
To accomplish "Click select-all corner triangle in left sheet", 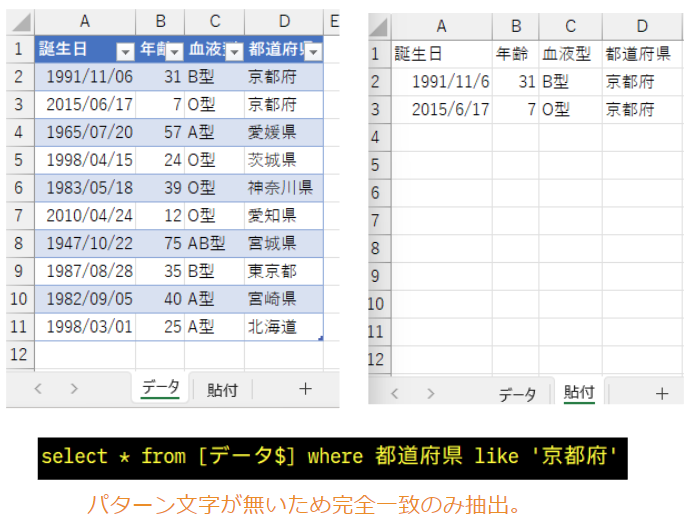I will 21,22.
